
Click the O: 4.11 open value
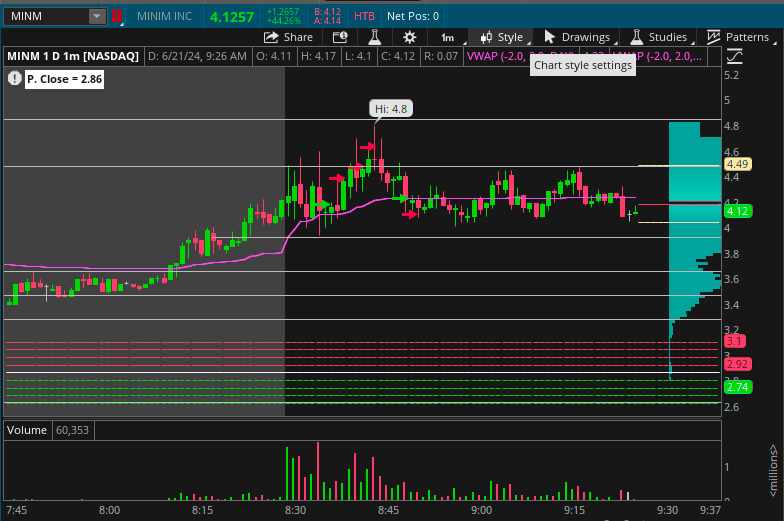click(x=274, y=56)
